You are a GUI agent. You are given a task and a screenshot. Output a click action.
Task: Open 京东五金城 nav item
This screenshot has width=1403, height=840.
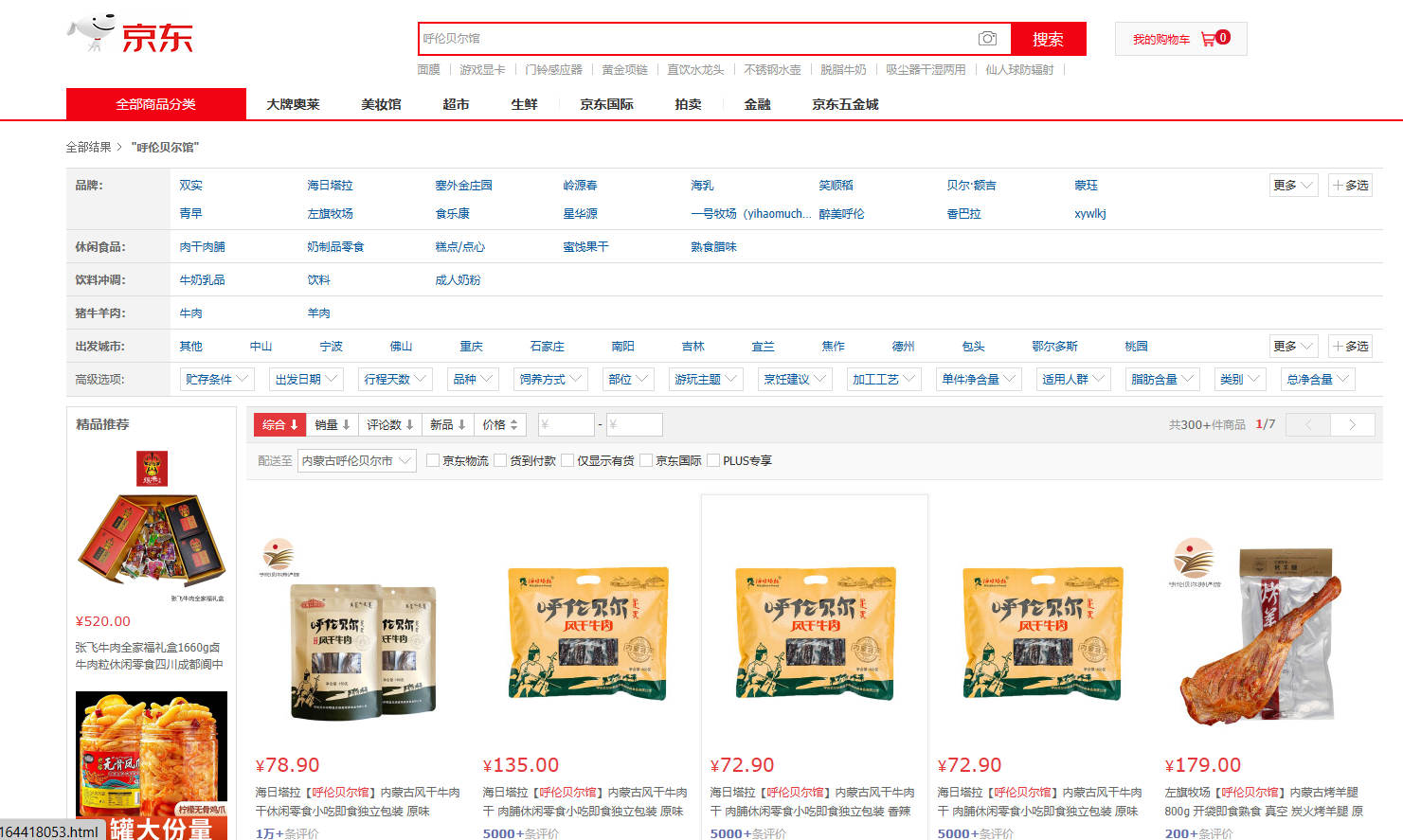(845, 104)
